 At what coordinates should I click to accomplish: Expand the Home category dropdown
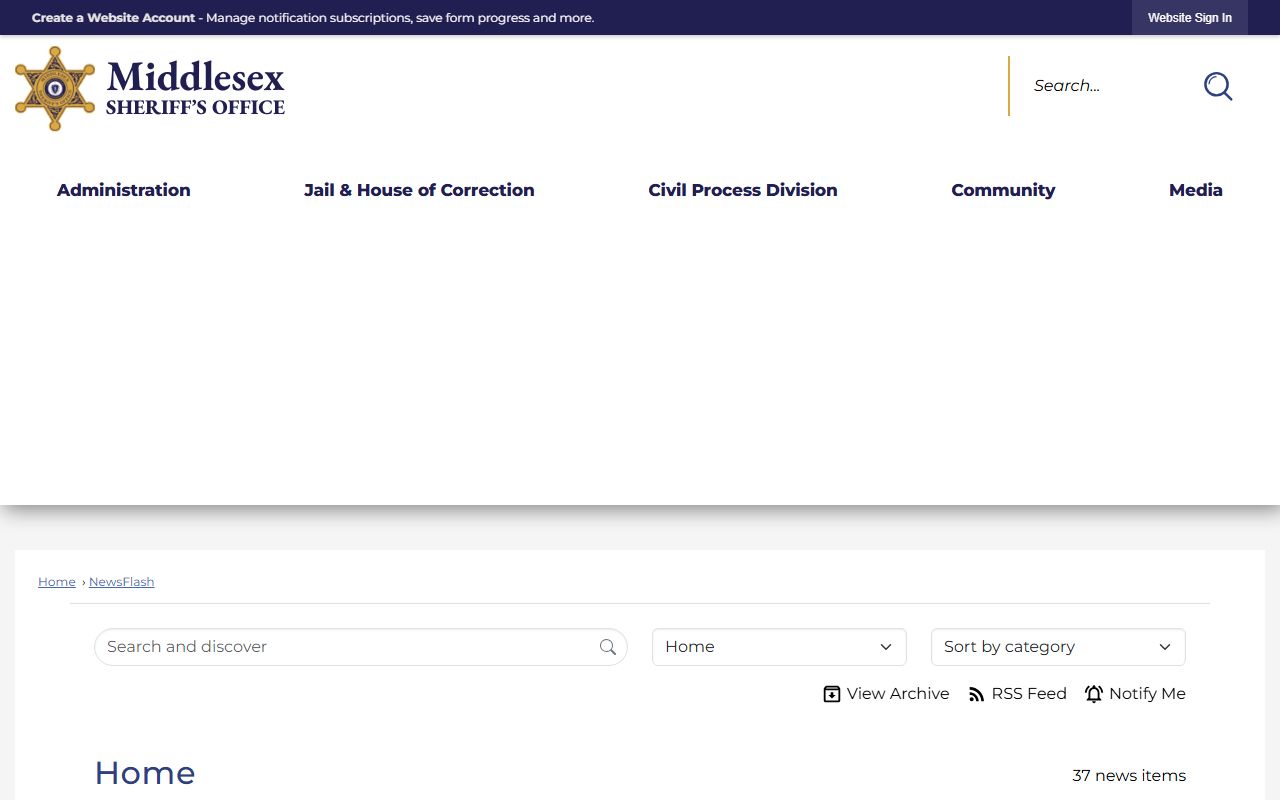pyautogui.click(x=779, y=647)
